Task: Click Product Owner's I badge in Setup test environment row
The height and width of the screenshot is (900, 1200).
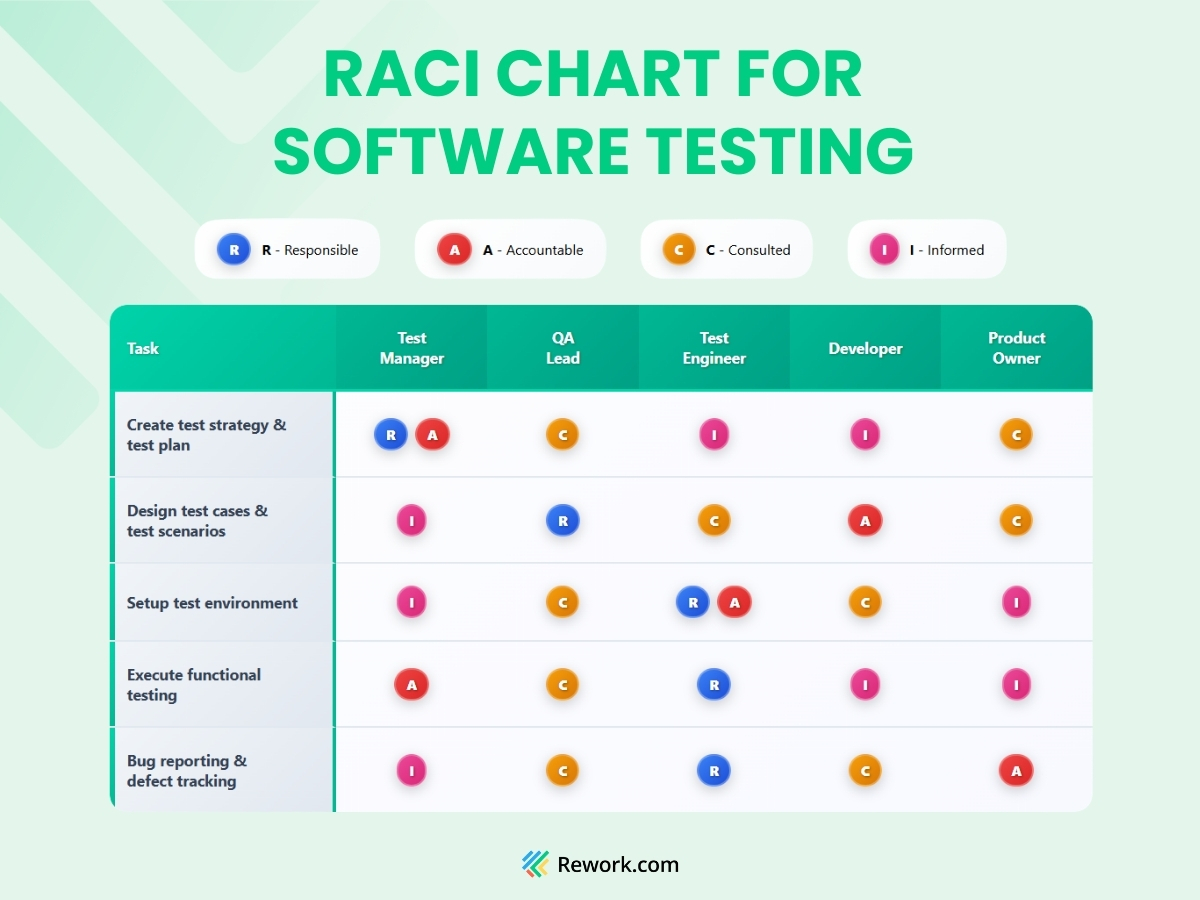Action: click(x=1016, y=603)
